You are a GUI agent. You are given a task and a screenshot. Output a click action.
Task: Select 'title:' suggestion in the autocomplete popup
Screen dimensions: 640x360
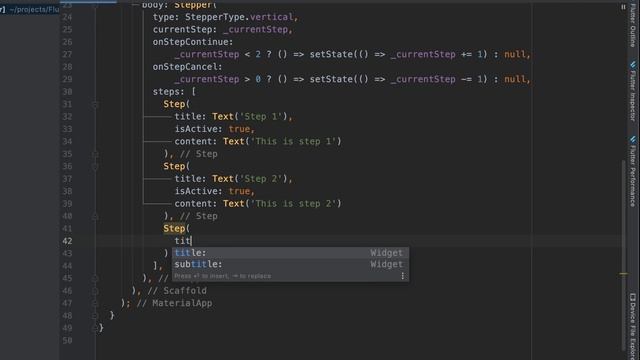click(x=290, y=253)
